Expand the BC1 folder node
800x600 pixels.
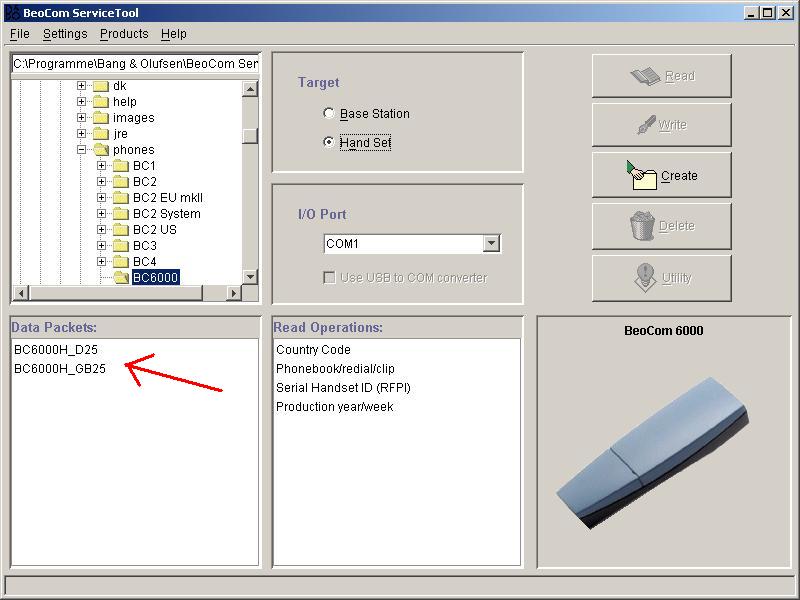[101, 165]
